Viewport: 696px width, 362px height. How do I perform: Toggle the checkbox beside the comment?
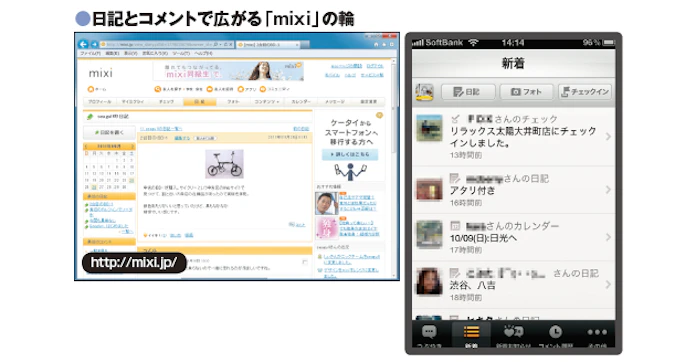(305, 262)
